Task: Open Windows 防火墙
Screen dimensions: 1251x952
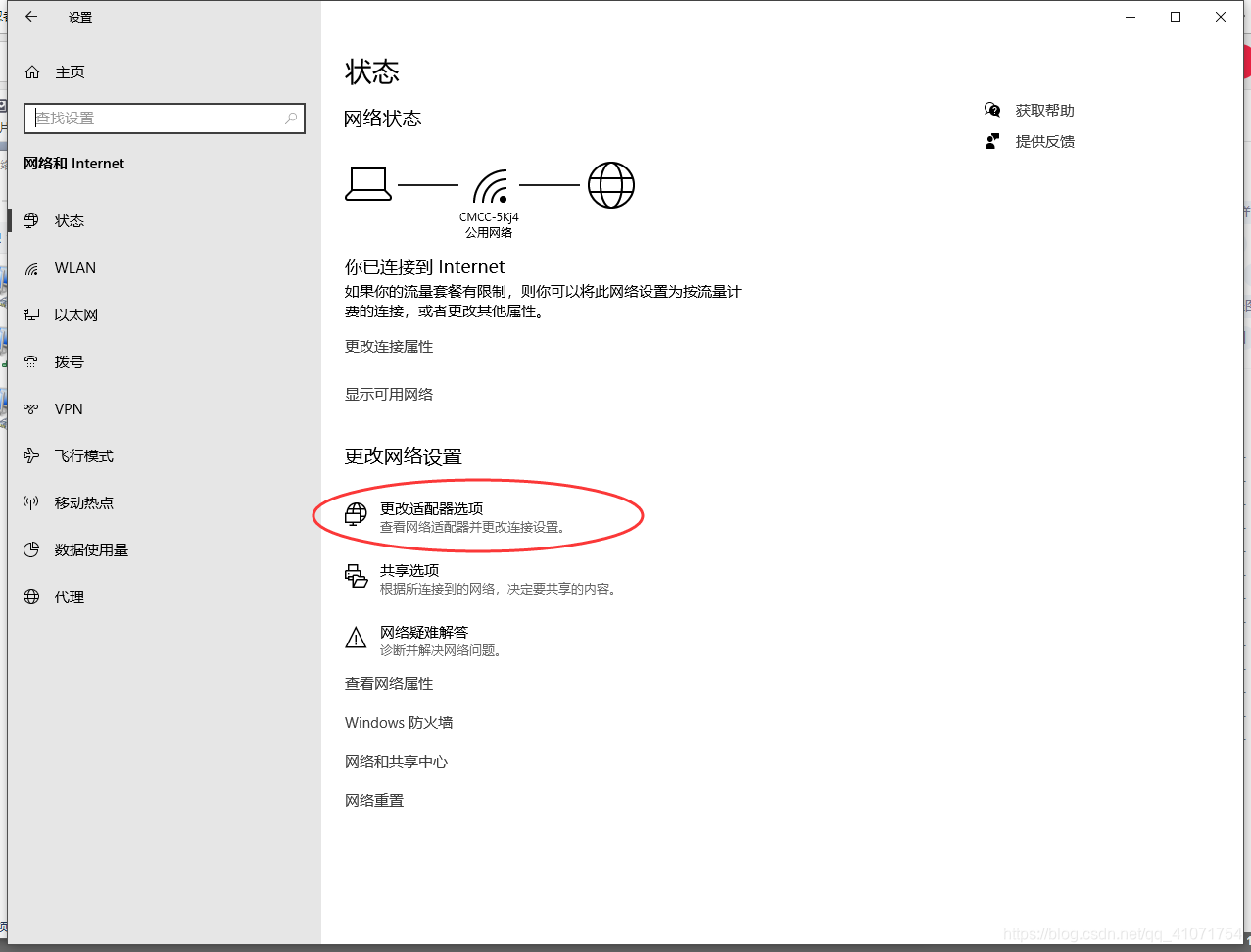Action: coord(398,722)
